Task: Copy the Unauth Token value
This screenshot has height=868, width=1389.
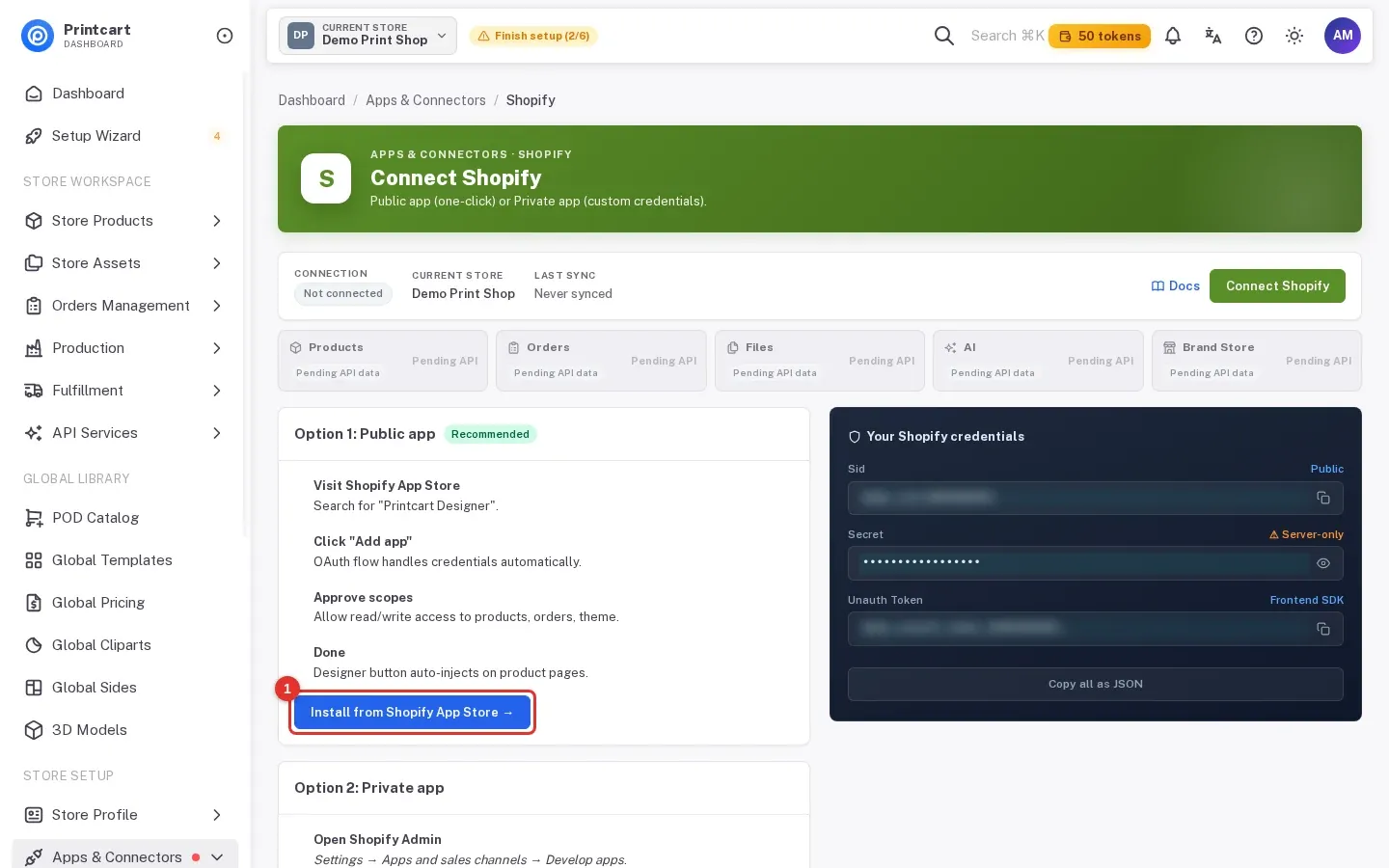Action: pyautogui.click(x=1323, y=629)
